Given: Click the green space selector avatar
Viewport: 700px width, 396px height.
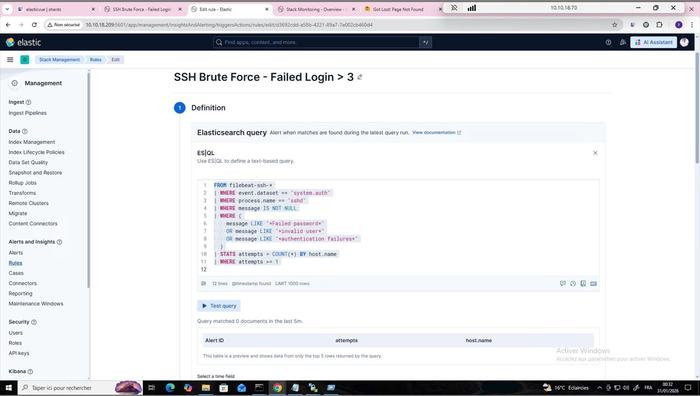Looking at the screenshot, I should 25,59.
